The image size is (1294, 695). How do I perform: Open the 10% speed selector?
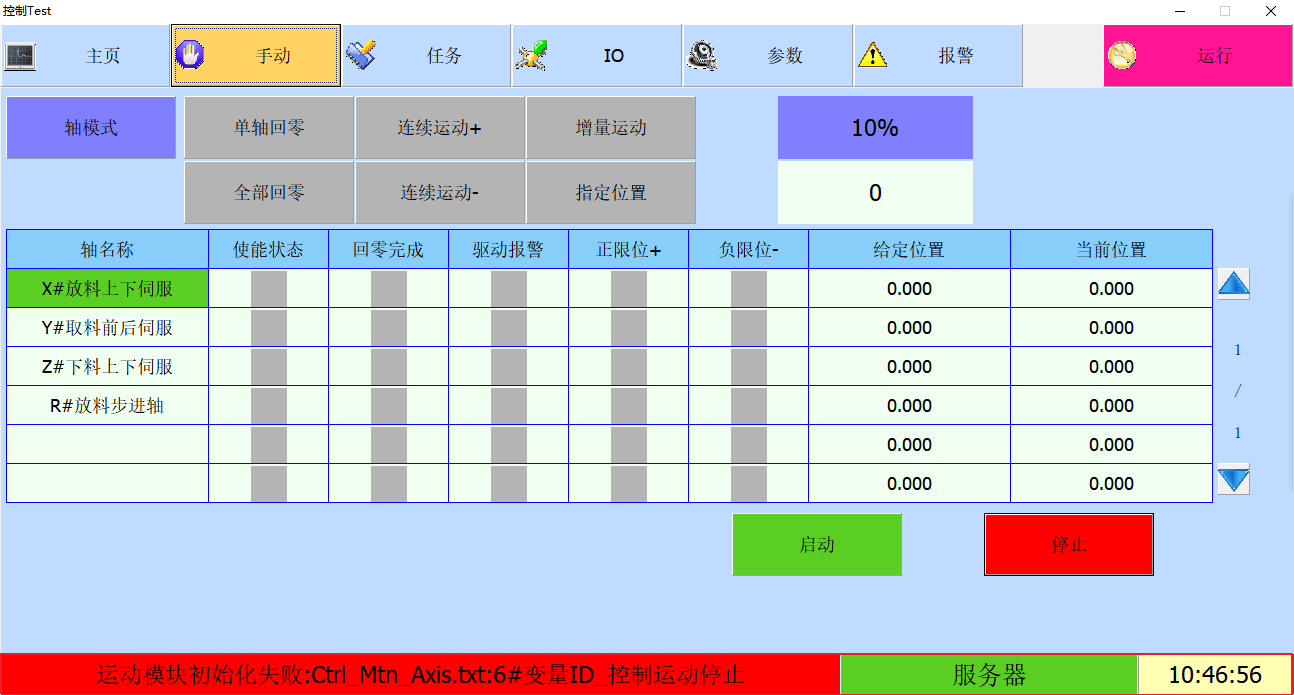pos(875,128)
